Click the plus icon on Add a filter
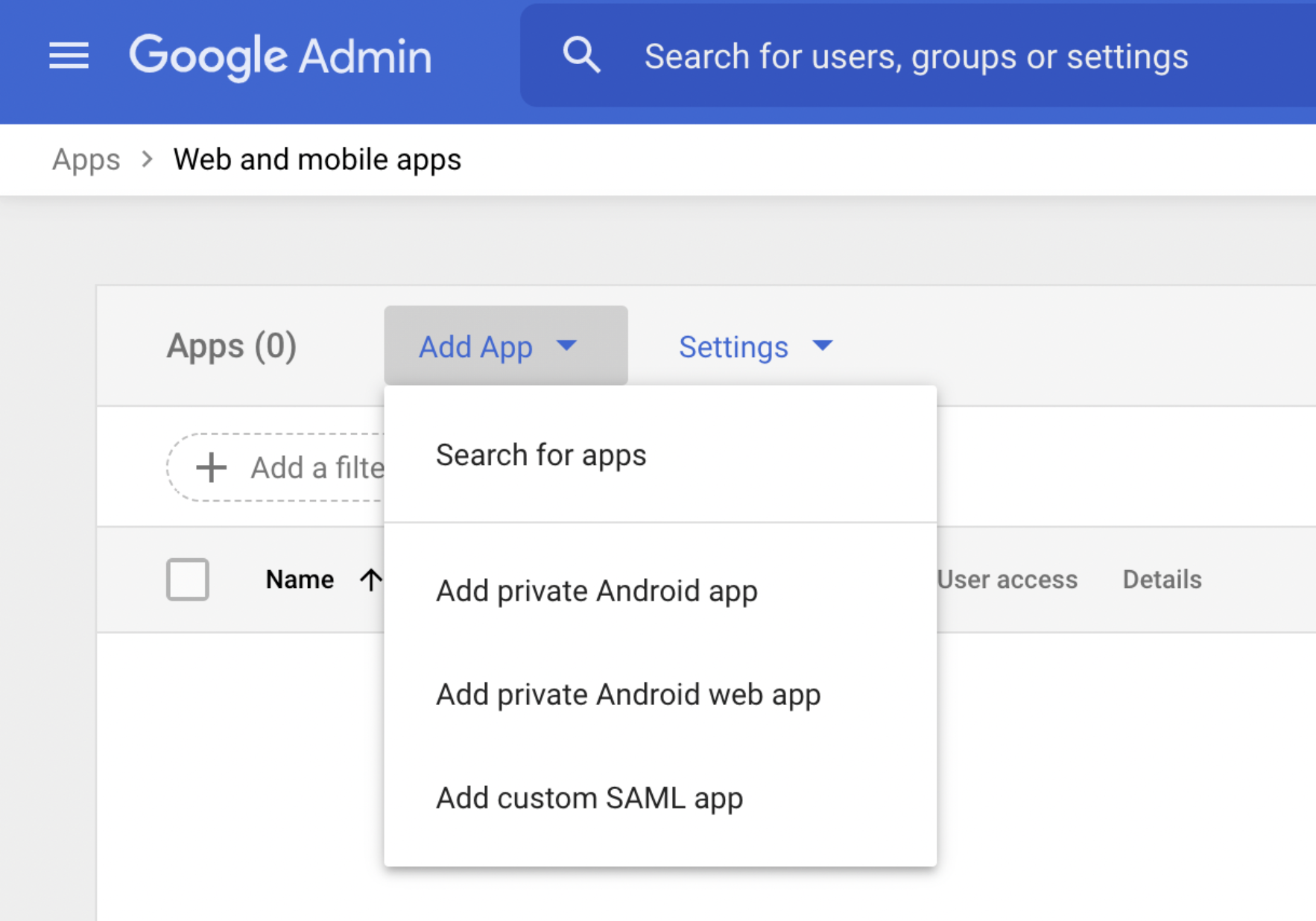 pyautogui.click(x=211, y=468)
